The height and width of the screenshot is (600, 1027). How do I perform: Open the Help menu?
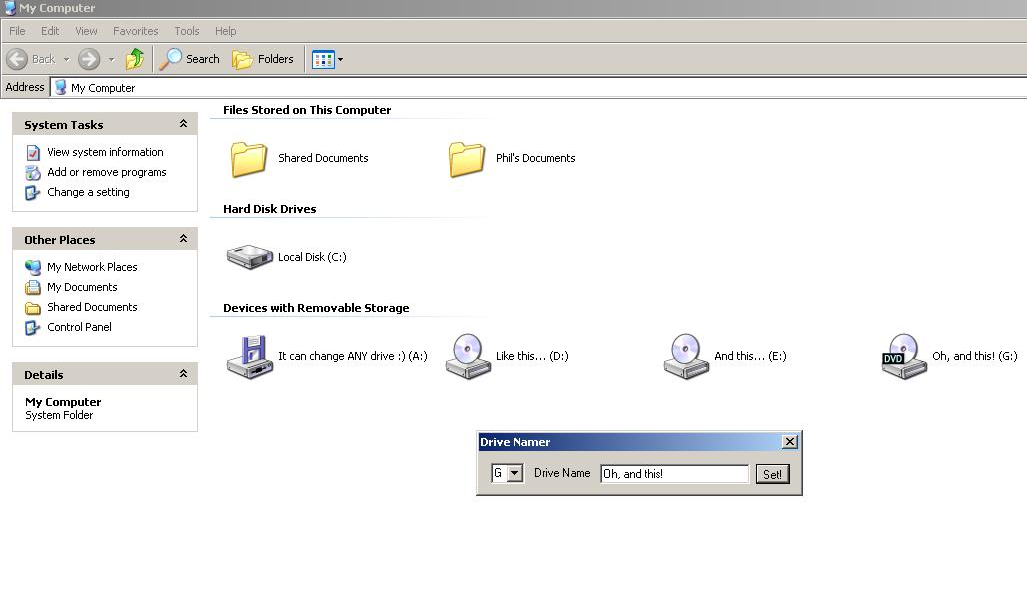(x=225, y=31)
